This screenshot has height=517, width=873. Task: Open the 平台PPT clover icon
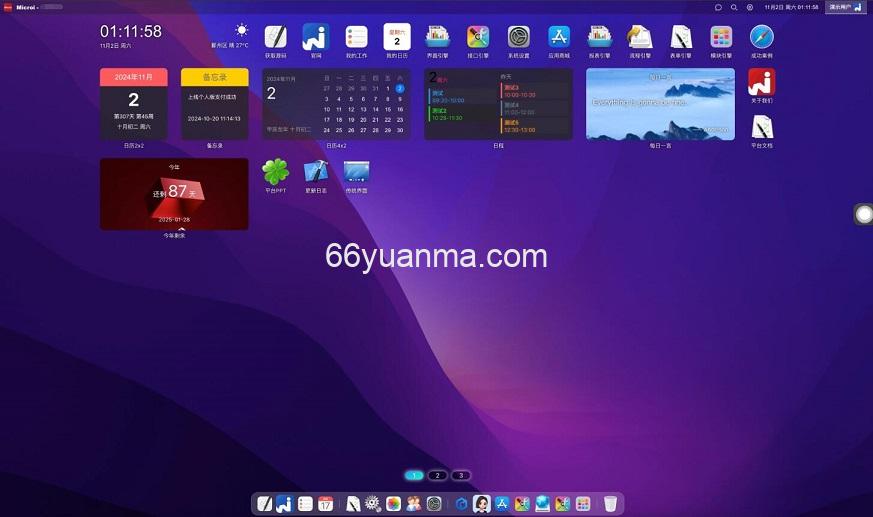[276, 172]
